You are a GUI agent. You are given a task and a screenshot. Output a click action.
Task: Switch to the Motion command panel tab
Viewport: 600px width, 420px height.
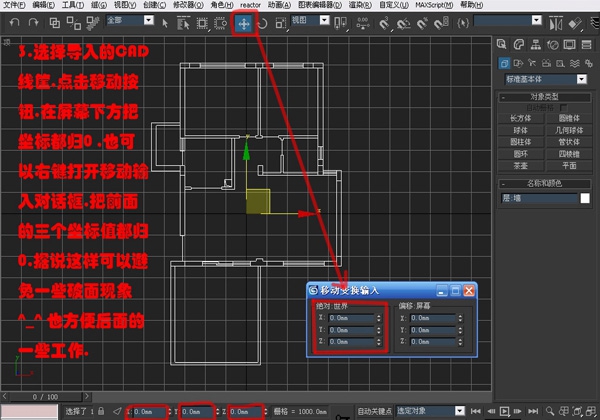coord(553,44)
